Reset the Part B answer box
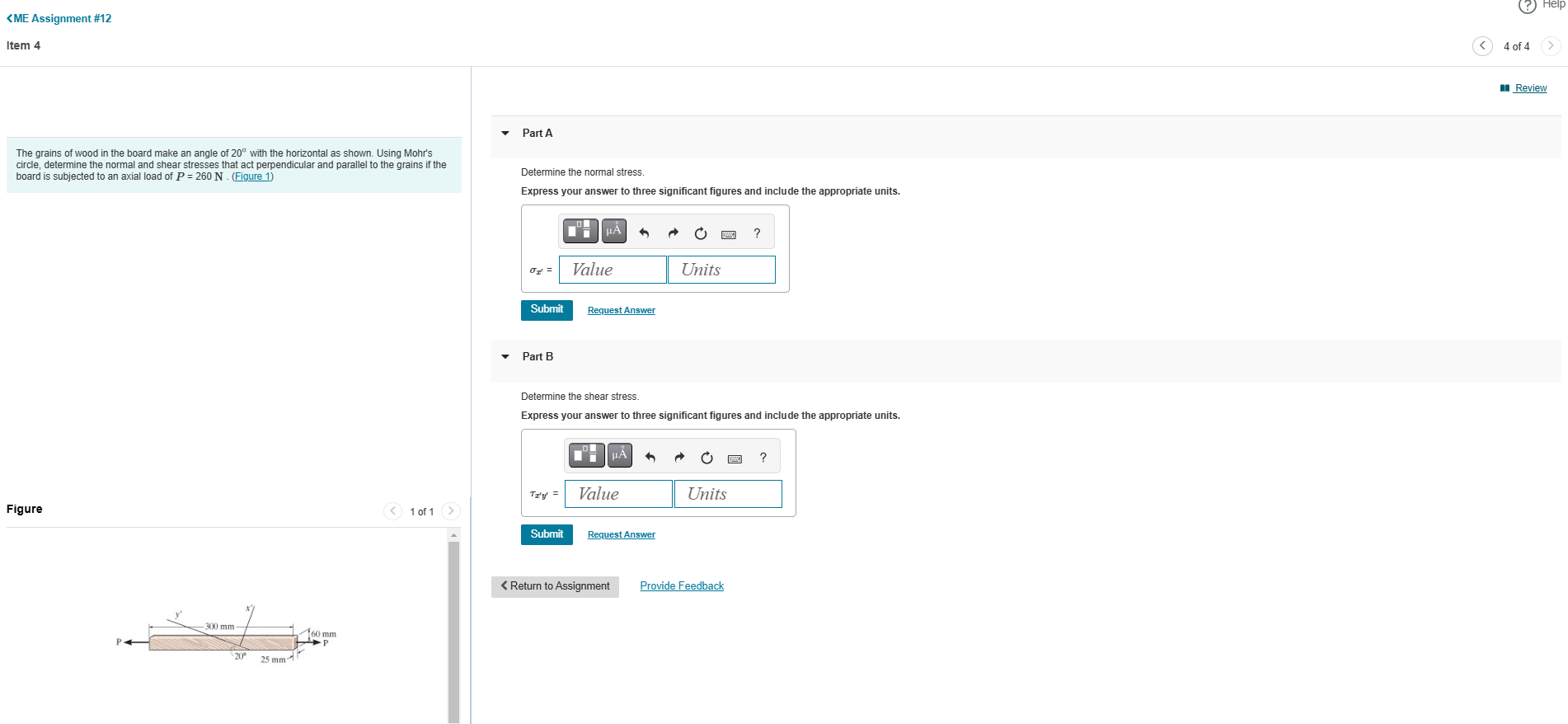The height and width of the screenshot is (724, 1568). [707, 458]
